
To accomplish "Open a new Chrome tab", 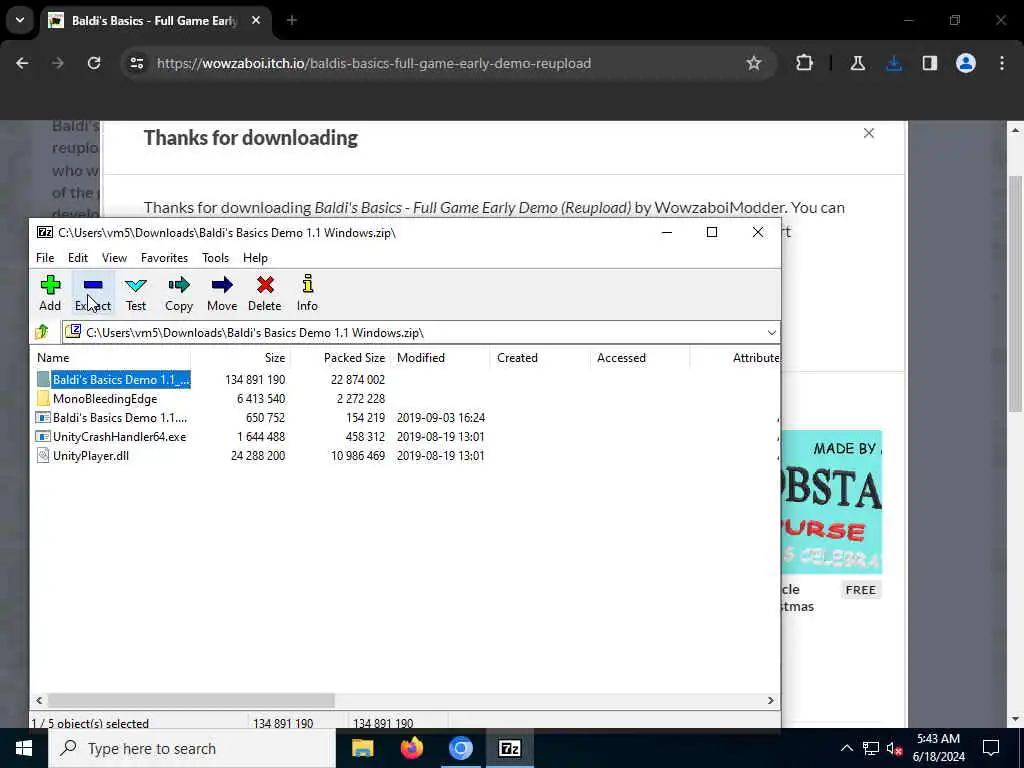I will coord(292,20).
